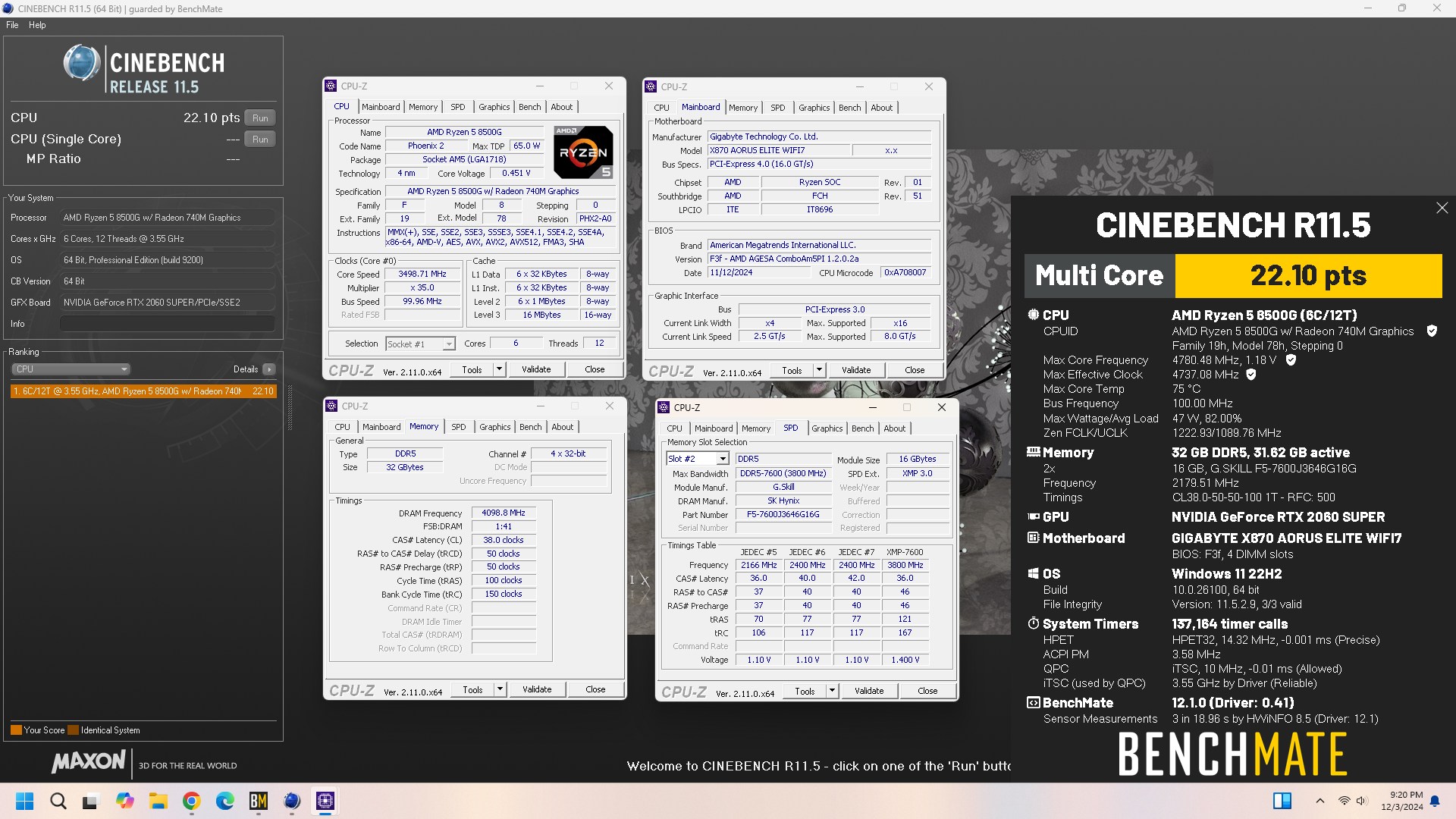Image resolution: width=1456 pixels, height=819 pixels.
Task: Click the 'Core Speed' value 3498.71 MHz
Action: coord(422,274)
